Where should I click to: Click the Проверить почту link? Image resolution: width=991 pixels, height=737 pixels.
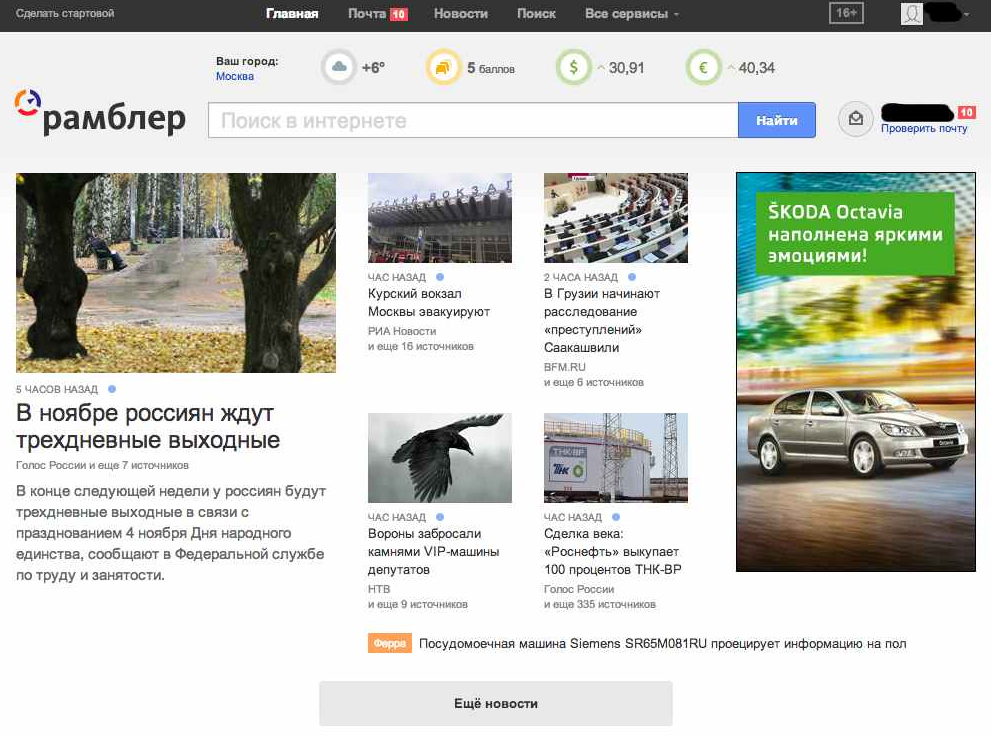924,129
